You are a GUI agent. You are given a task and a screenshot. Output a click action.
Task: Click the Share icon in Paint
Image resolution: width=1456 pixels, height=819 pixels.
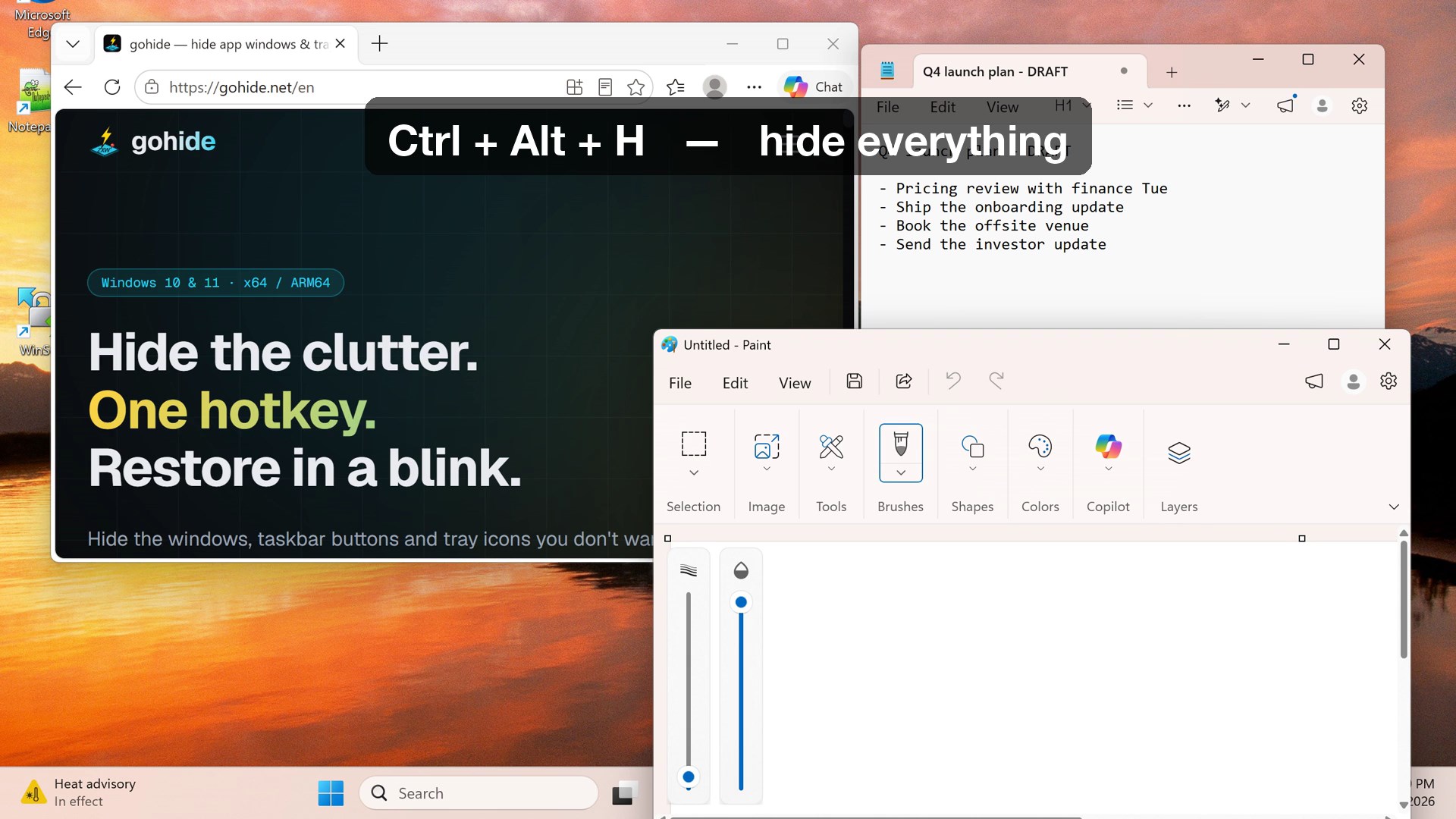[x=904, y=381]
